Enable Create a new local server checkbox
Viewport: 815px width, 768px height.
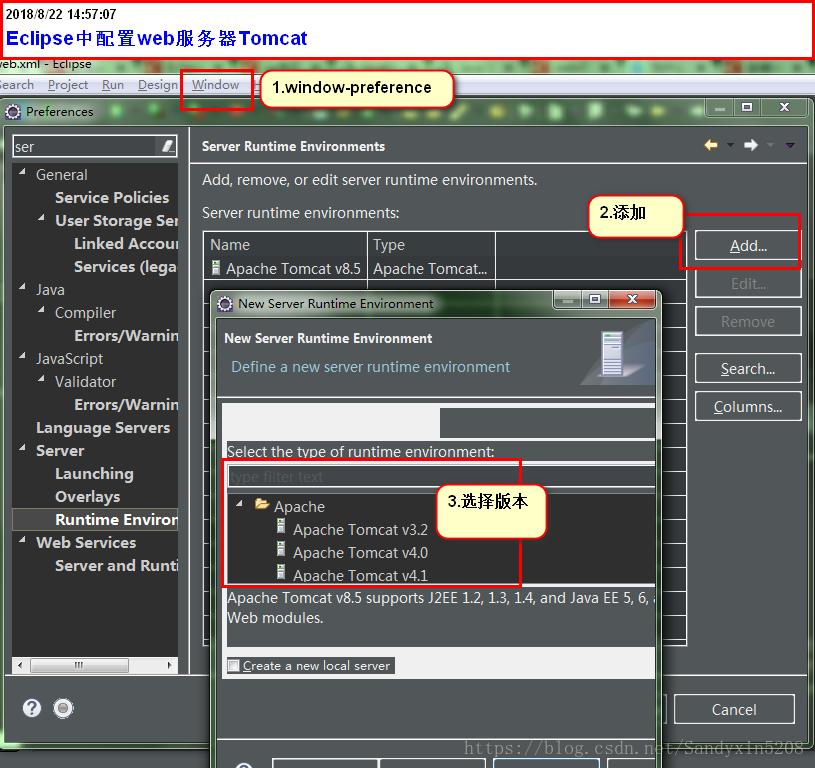coord(234,666)
